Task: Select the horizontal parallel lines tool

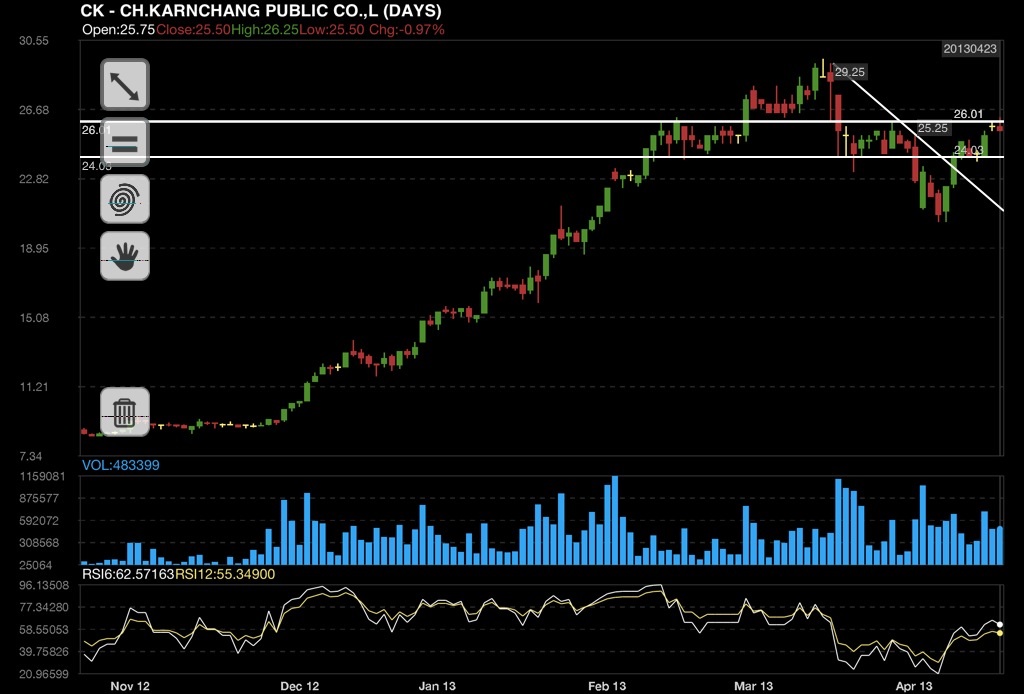Action: tap(125, 142)
